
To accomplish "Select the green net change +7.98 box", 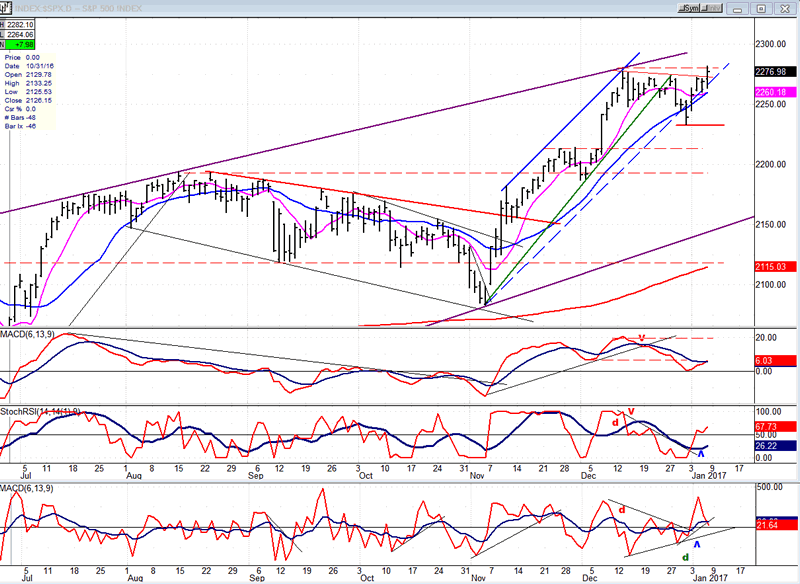I will 22,44.
